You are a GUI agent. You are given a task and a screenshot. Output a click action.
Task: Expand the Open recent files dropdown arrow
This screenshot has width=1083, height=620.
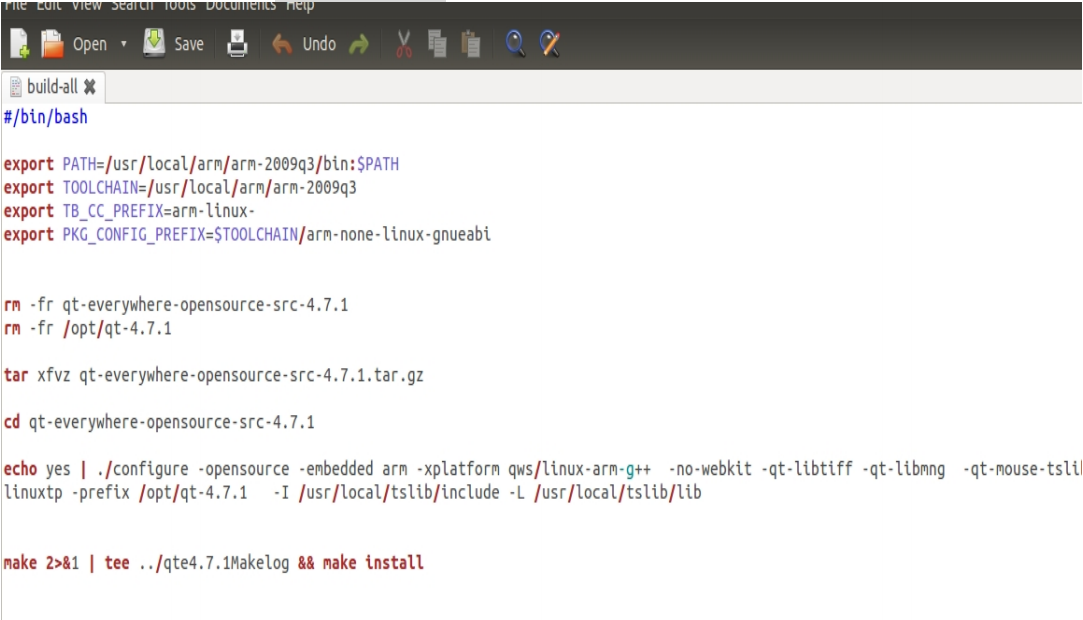click(124, 44)
